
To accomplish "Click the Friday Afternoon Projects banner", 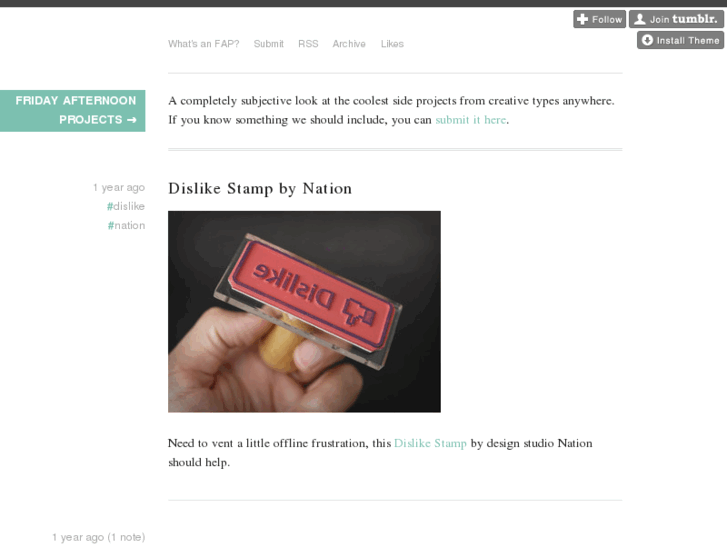I will [x=72, y=111].
